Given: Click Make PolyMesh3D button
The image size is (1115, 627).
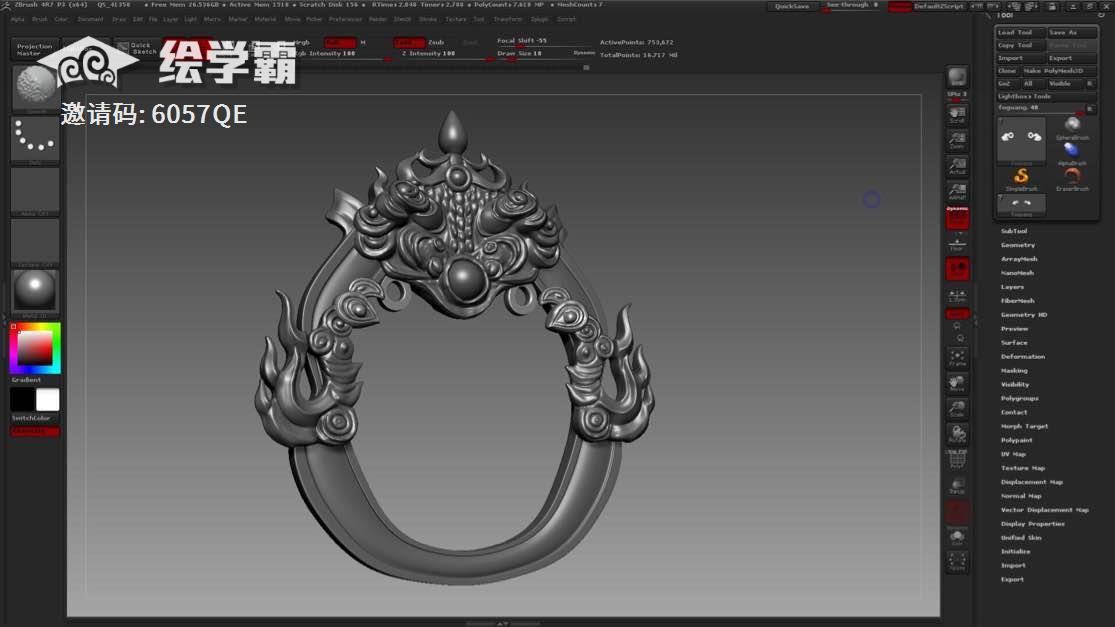Looking at the screenshot, I should click(1059, 71).
